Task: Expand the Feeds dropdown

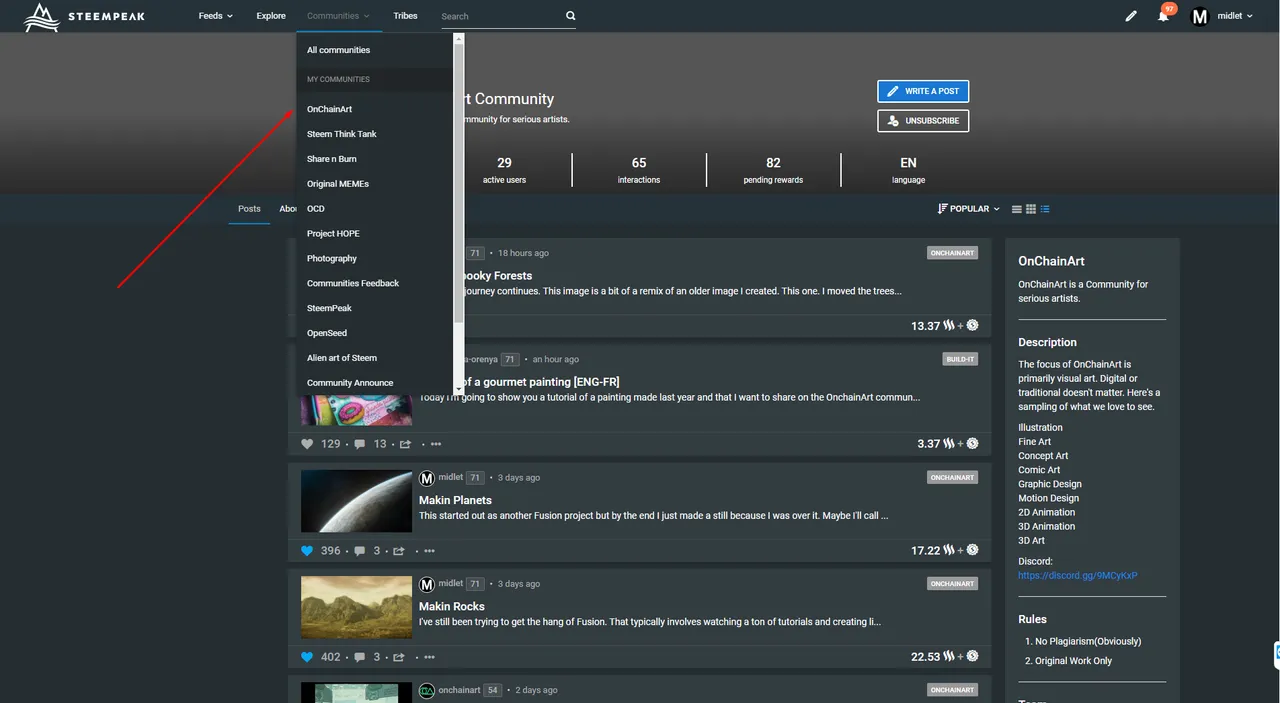Action: [215, 16]
